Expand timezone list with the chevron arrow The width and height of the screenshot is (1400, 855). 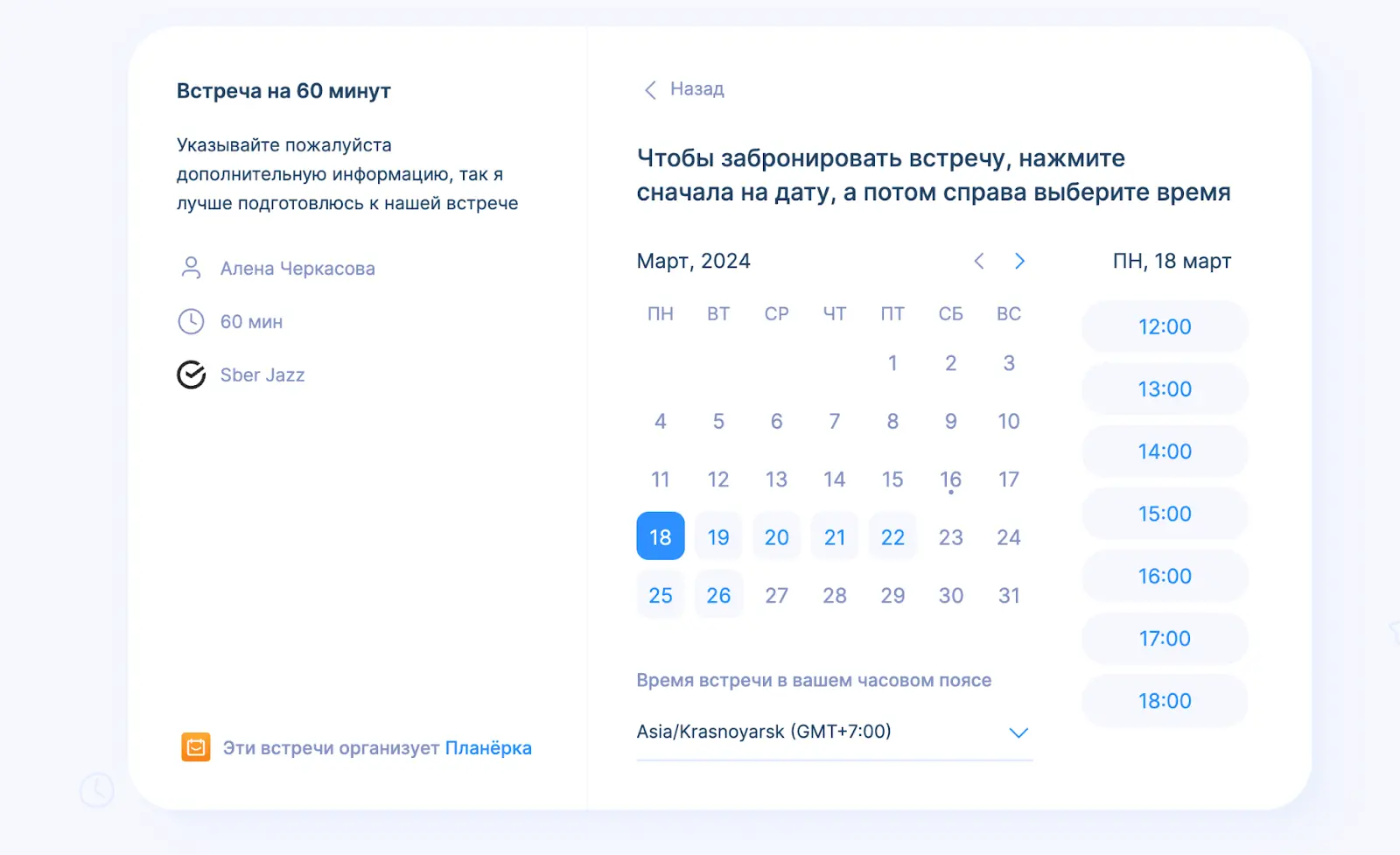click(x=1018, y=732)
